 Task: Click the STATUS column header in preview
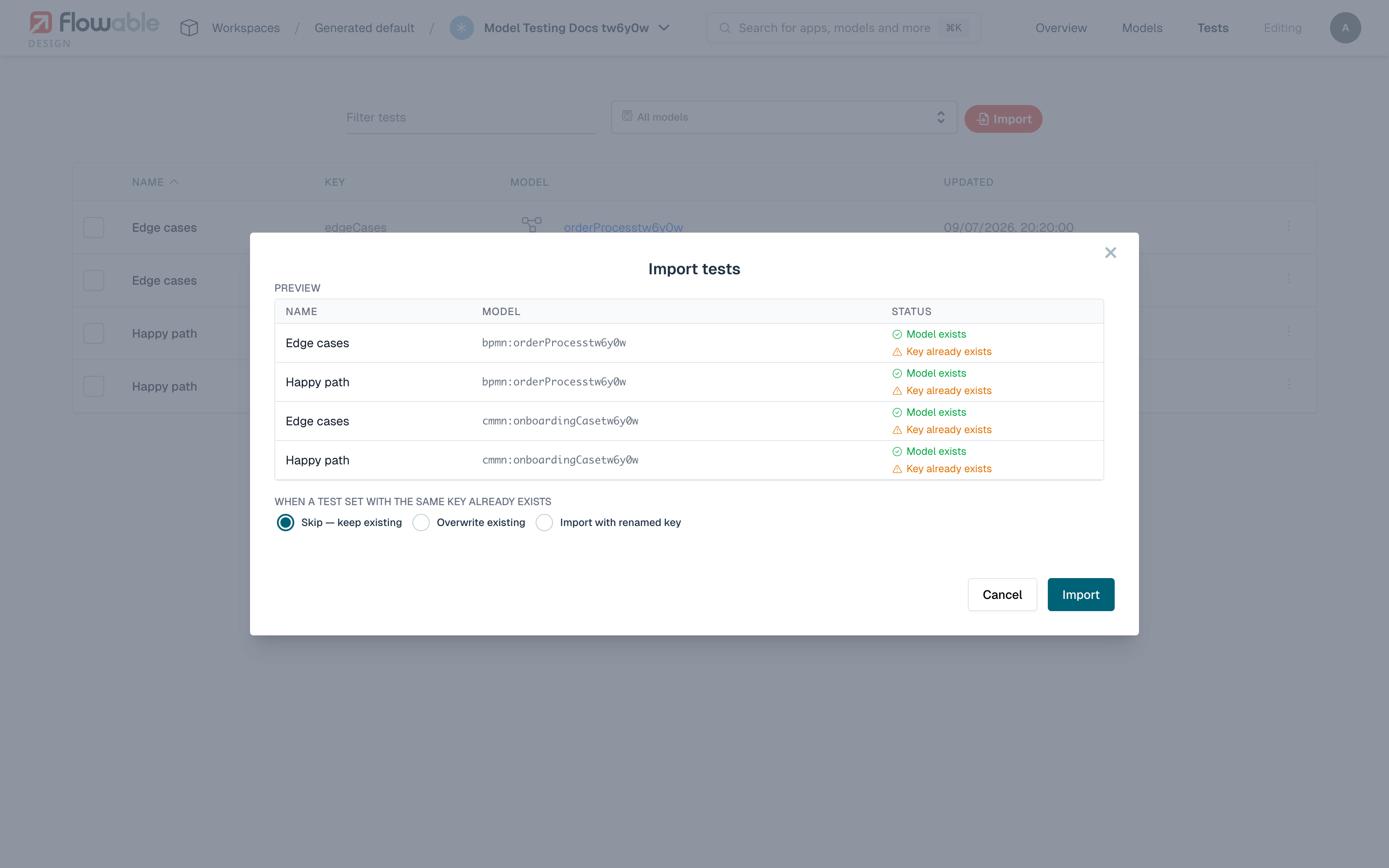pos(911,311)
